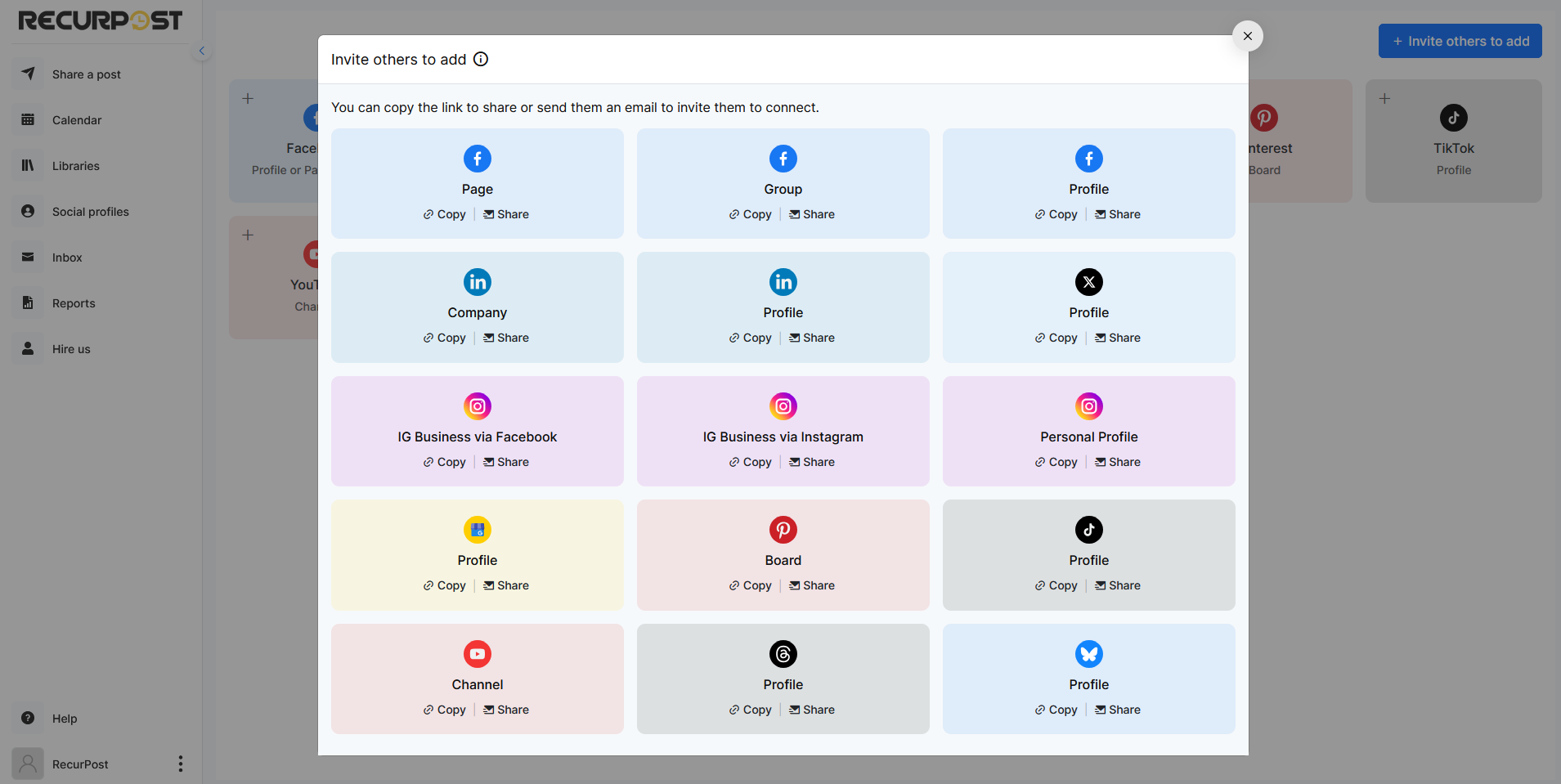Viewport: 1561px width, 784px height.
Task: Copy the Facebook Page invite link
Action: (445, 214)
